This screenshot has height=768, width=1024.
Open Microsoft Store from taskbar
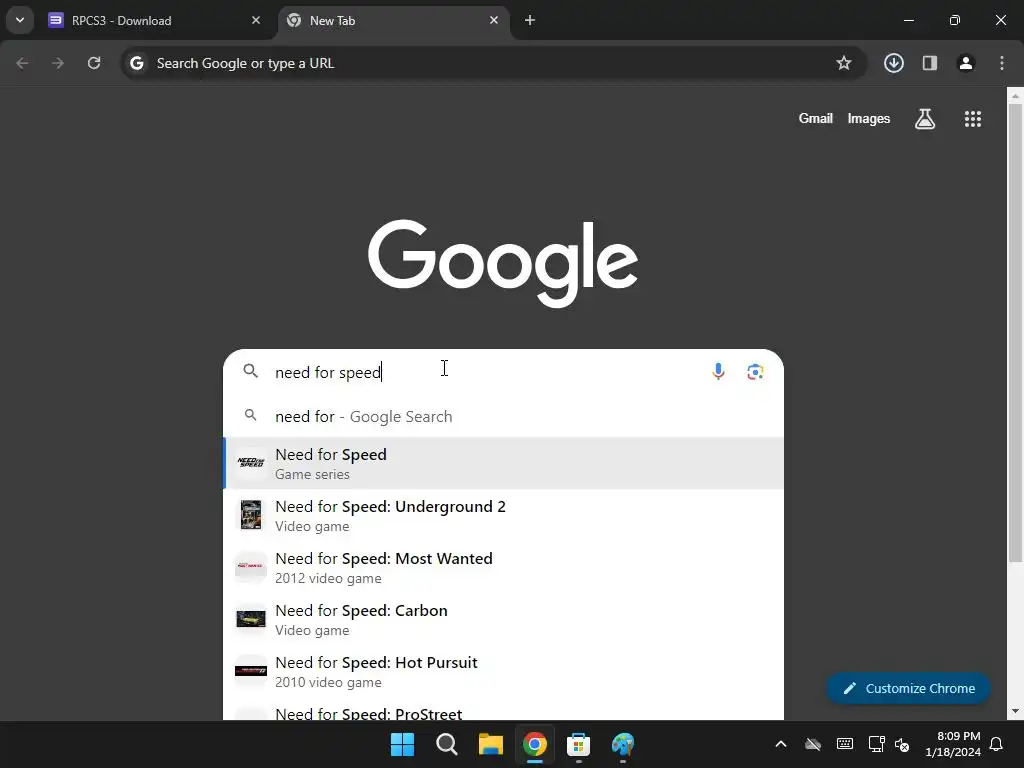579,744
